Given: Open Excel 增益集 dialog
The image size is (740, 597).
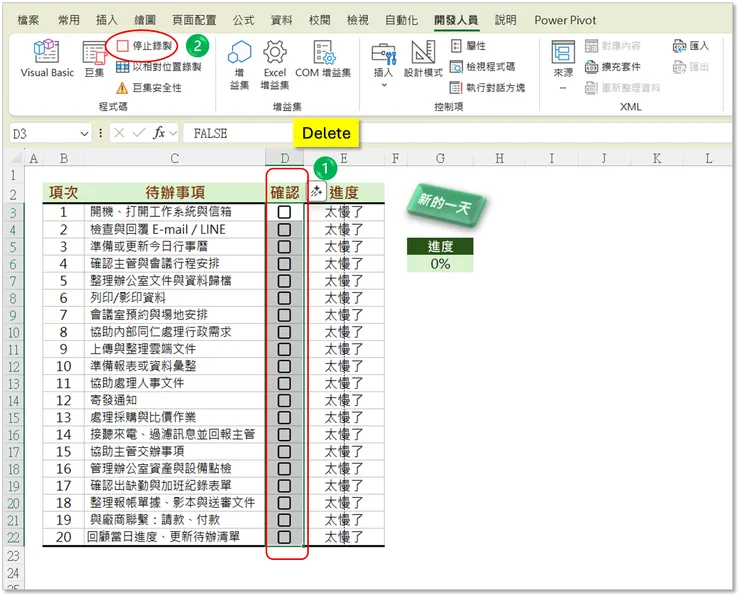Looking at the screenshot, I should click(x=275, y=65).
